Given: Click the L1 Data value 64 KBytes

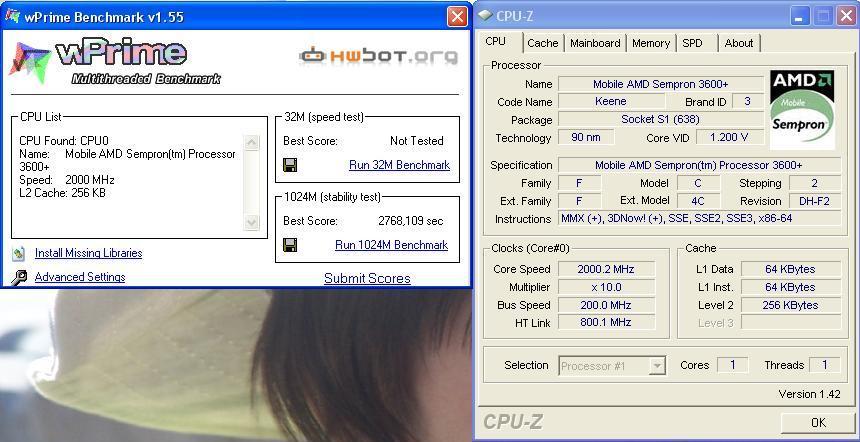Looking at the screenshot, I should [790, 269].
